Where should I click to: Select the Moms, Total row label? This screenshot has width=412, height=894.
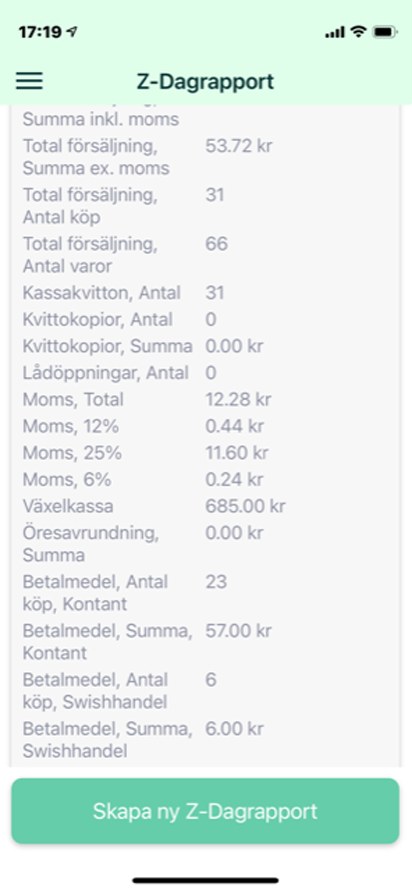[73, 400]
